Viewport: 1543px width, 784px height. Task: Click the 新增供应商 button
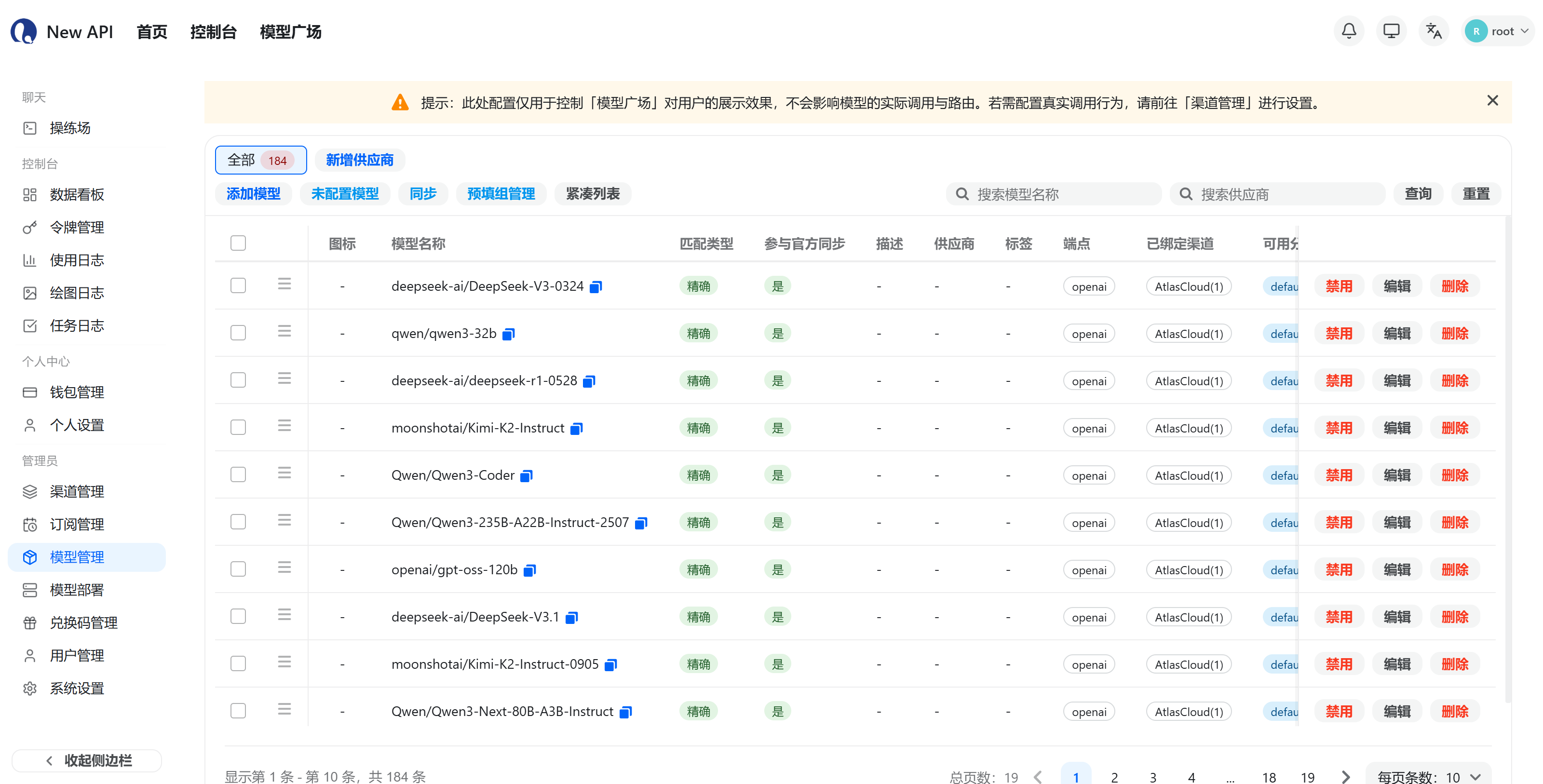coord(360,160)
